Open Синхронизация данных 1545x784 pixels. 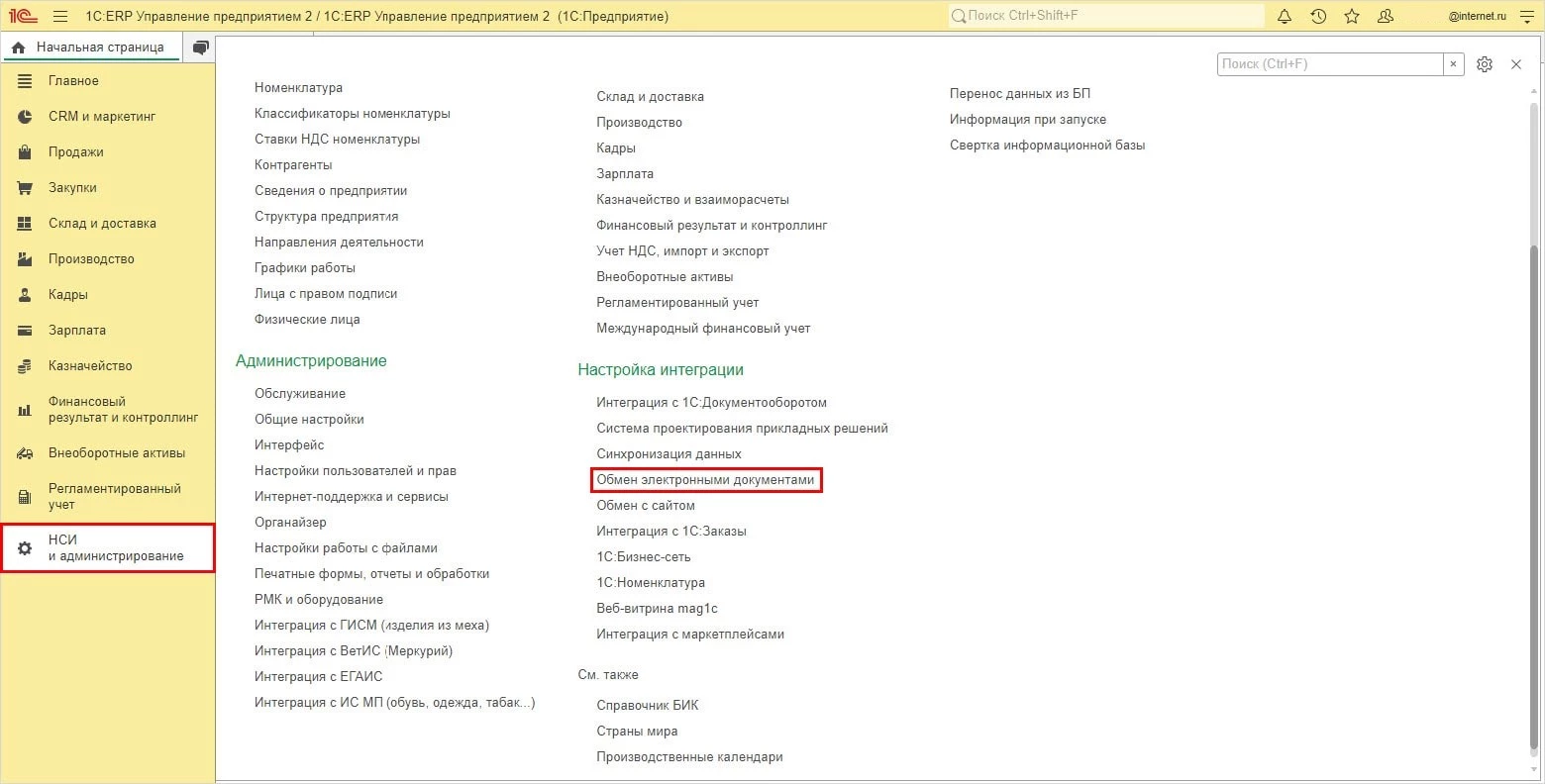(669, 454)
